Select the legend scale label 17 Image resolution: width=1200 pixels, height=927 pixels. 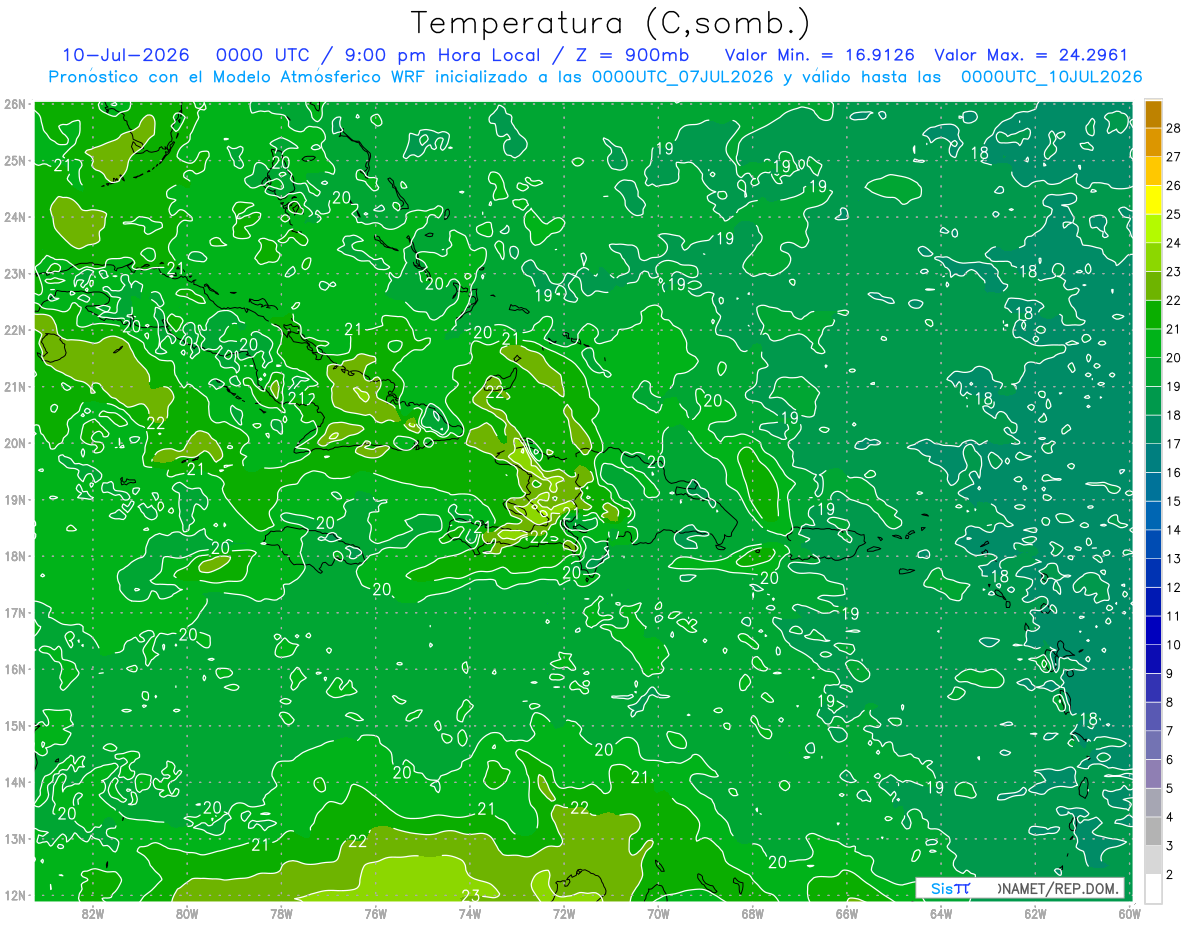1174,443
